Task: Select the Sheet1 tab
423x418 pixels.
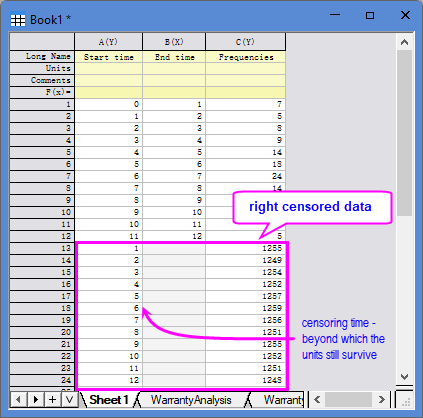Action: [x=109, y=400]
